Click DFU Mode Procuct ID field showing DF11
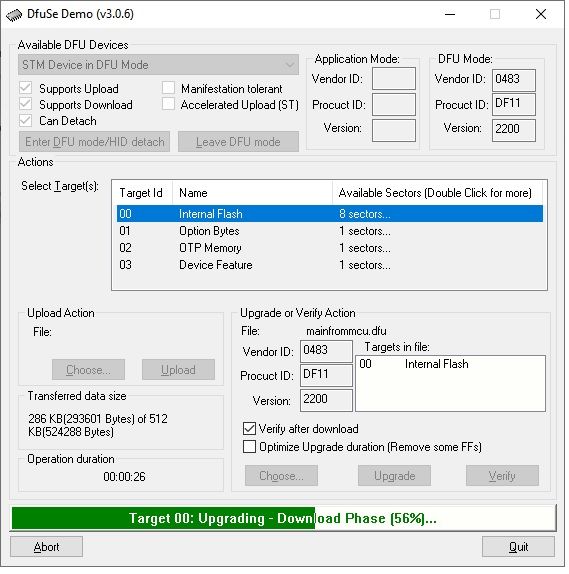This screenshot has height=574, width=569. 514,105
